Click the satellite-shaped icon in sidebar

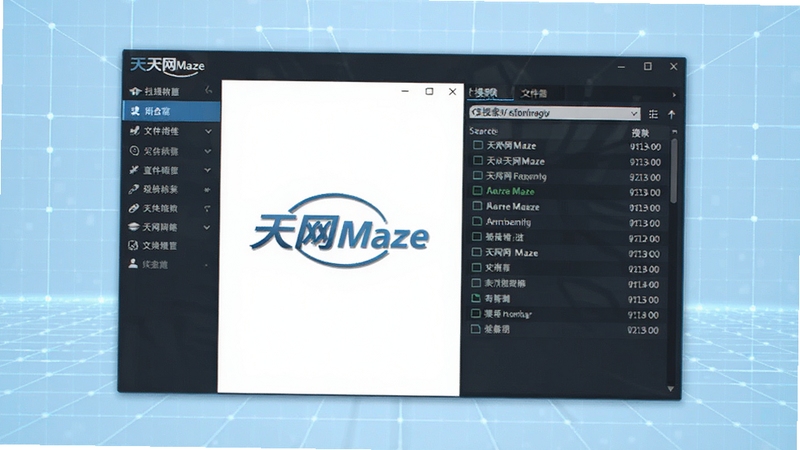coord(134,170)
